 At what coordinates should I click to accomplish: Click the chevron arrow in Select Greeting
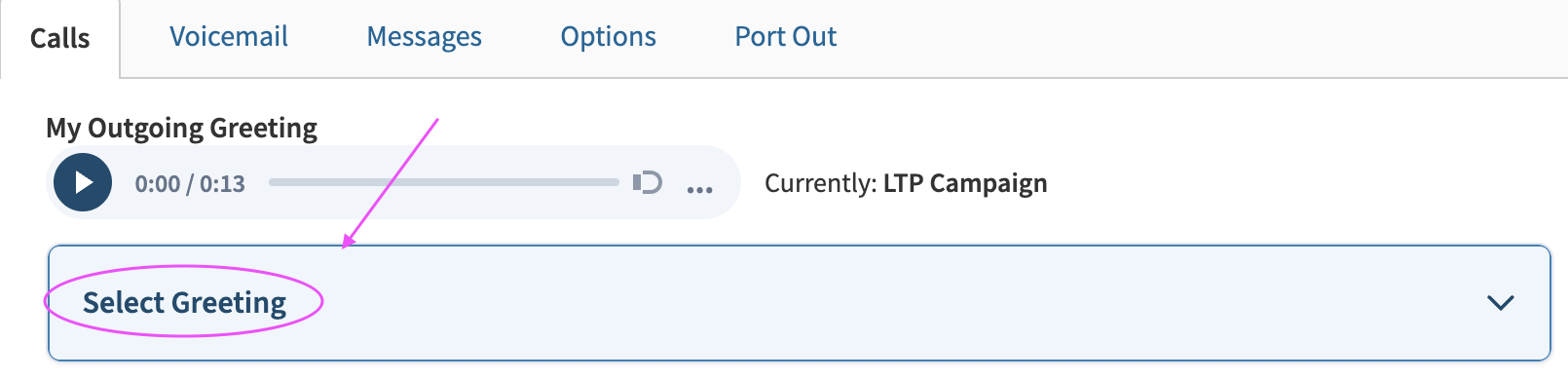1500,303
